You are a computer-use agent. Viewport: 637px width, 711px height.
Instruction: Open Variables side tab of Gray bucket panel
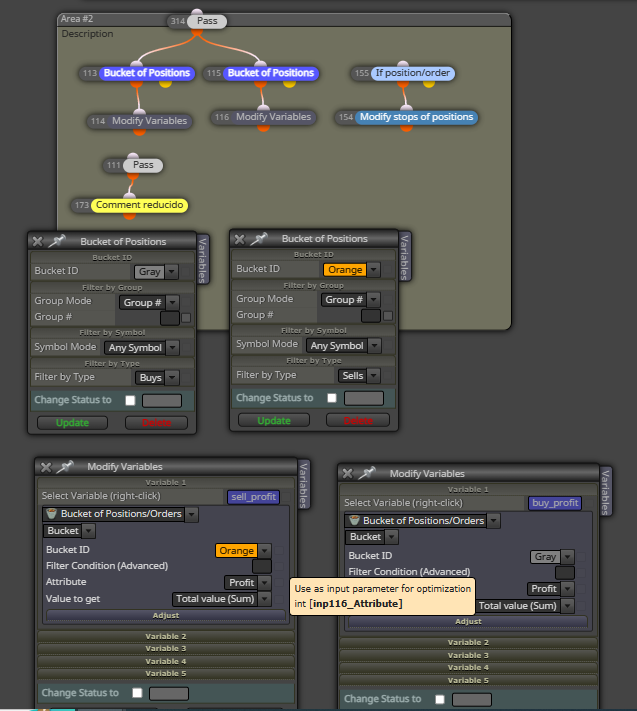[x=203, y=260]
